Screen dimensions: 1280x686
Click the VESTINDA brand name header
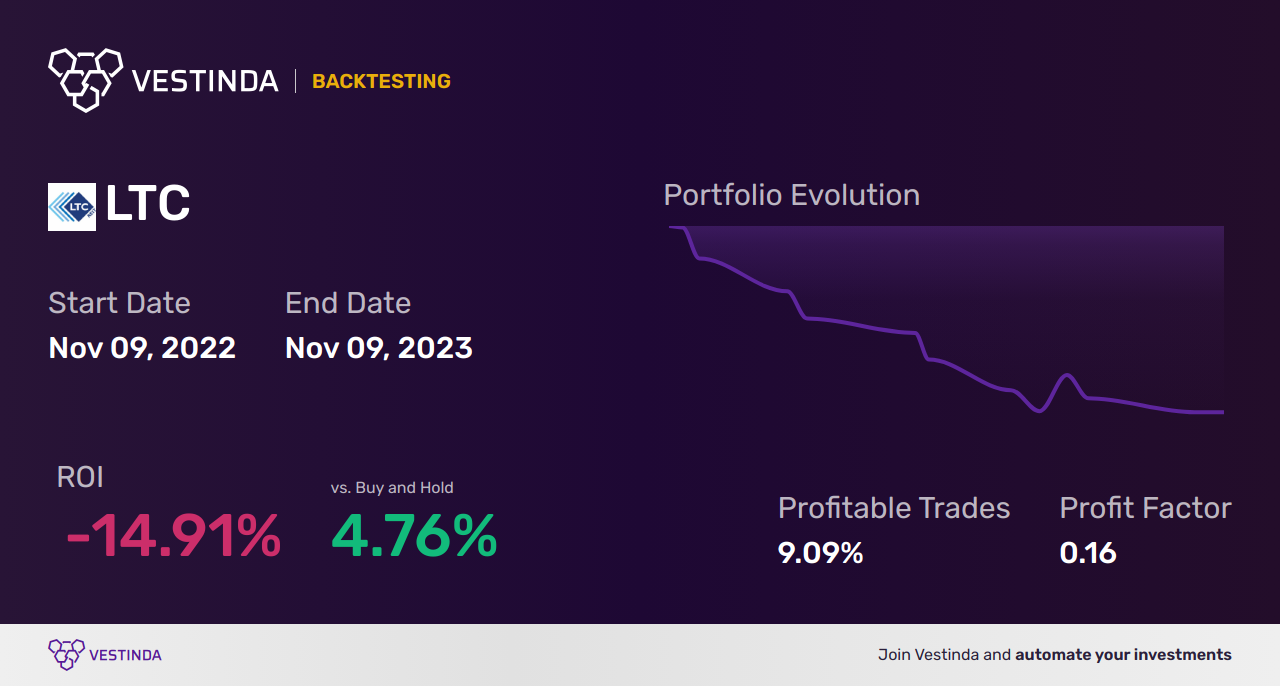tap(205, 81)
